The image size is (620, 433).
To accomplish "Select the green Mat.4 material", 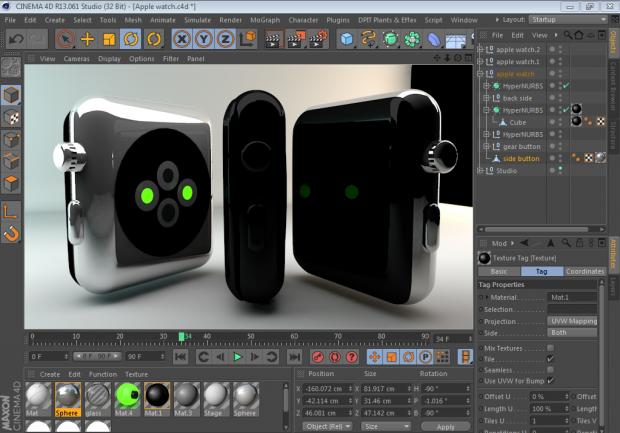I will pyautogui.click(x=127, y=399).
